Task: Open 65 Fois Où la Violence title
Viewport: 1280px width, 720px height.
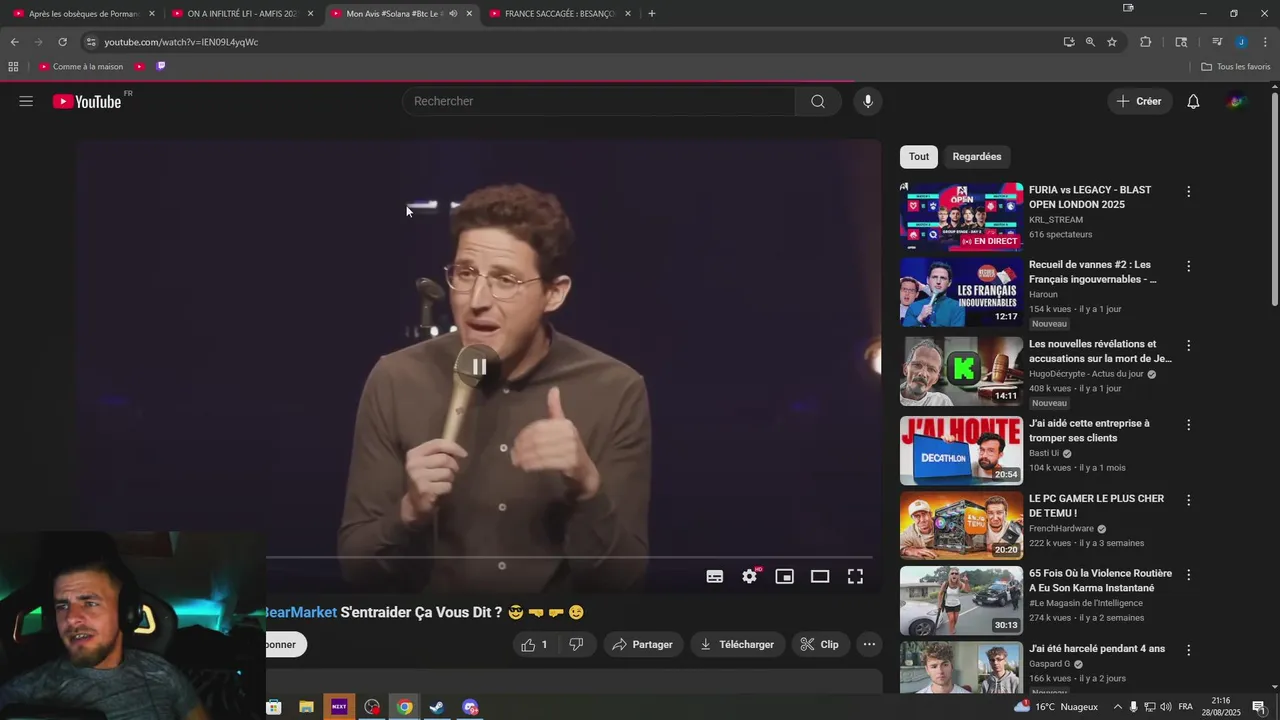Action: point(1100,581)
